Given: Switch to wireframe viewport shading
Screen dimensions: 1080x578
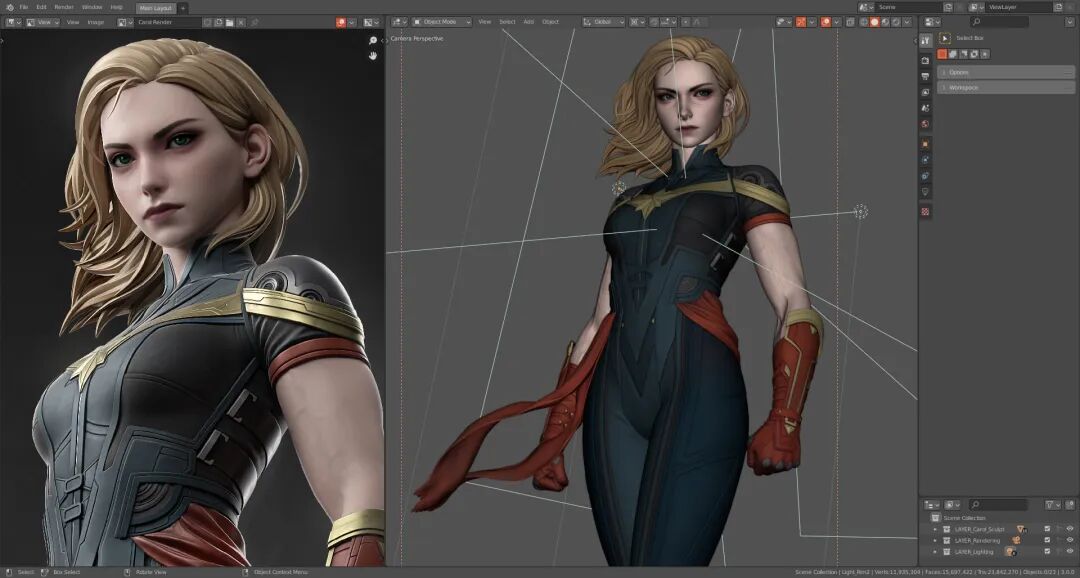Looking at the screenshot, I should click(863, 22).
